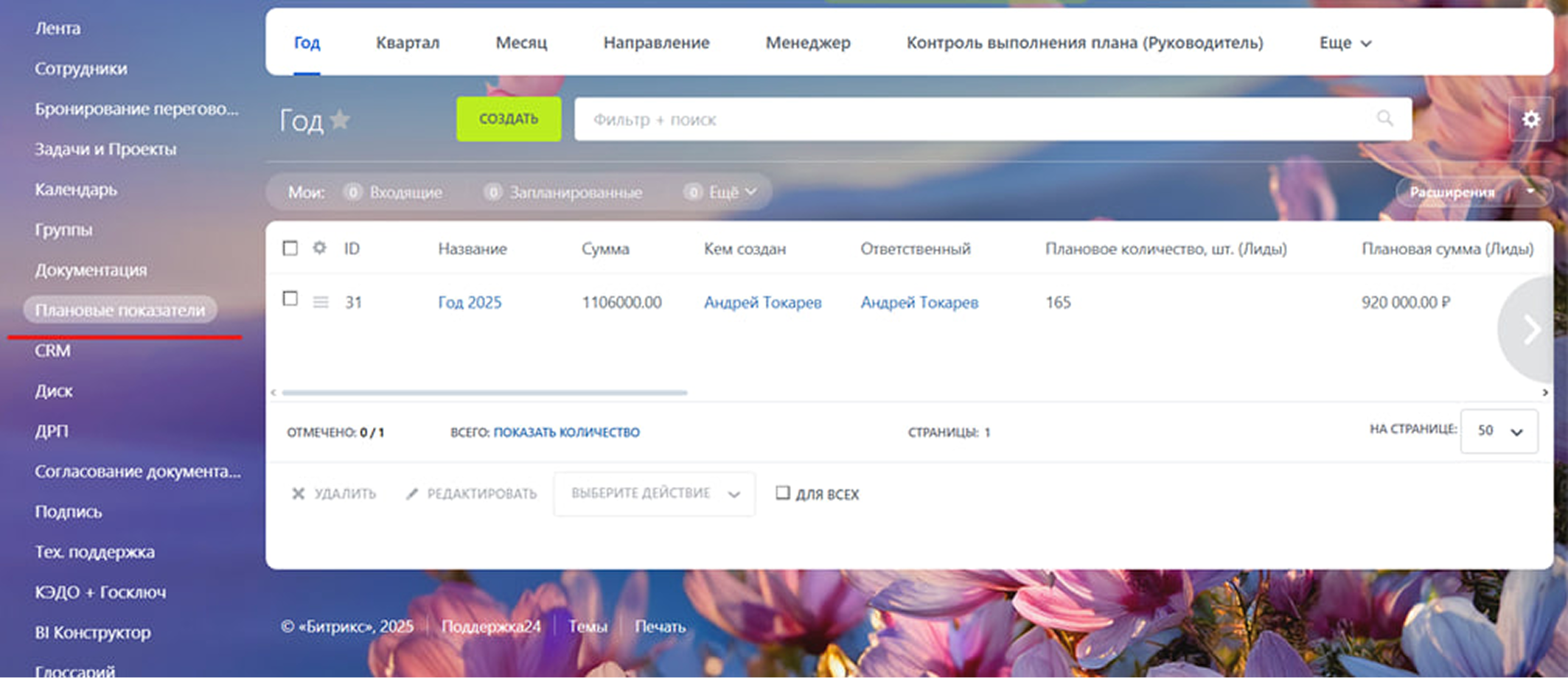Check the box for row Год 2025
The height and width of the screenshot is (678, 1568).
coord(290,299)
